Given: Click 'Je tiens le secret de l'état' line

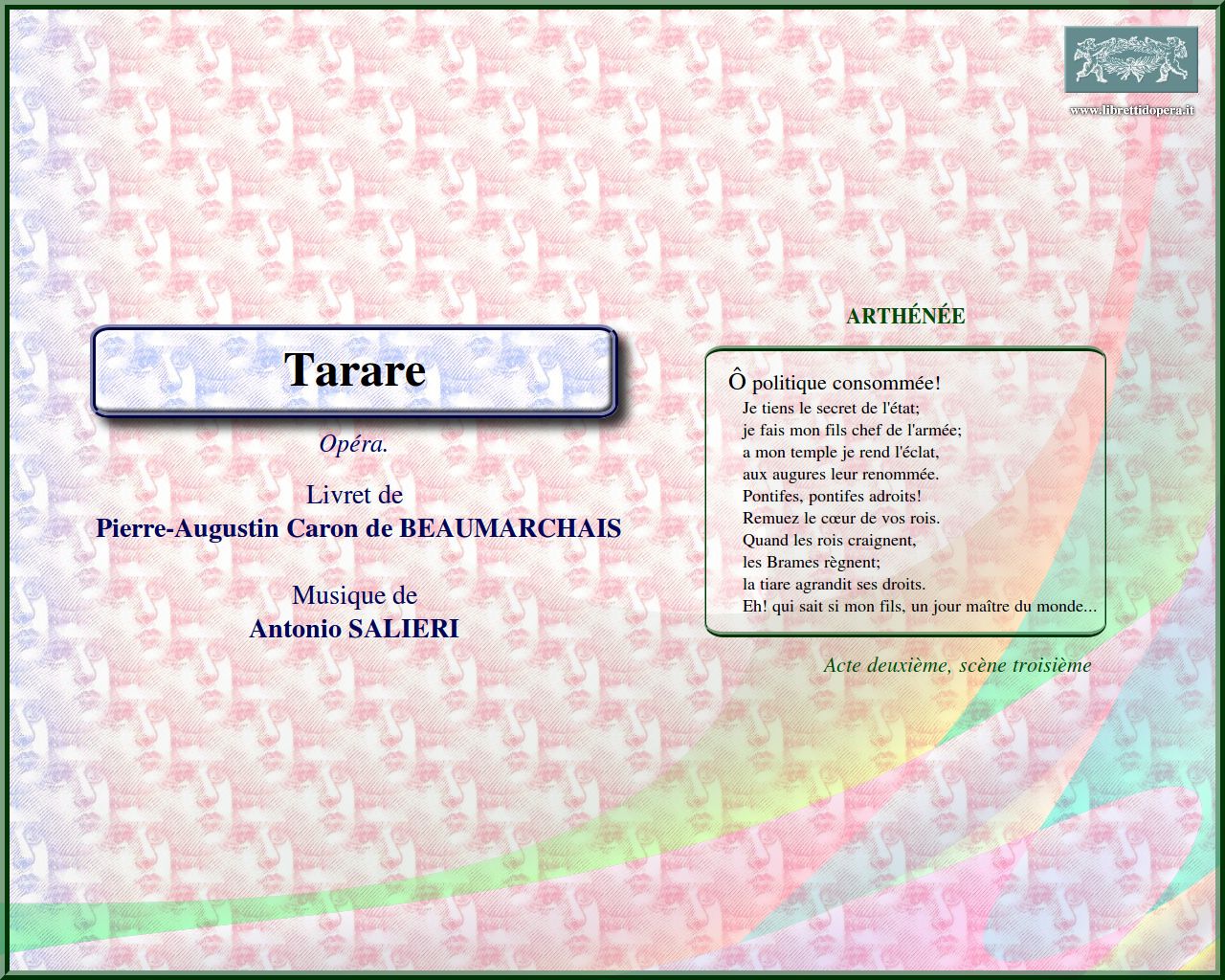Looking at the screenshot, I should point(831,408).
